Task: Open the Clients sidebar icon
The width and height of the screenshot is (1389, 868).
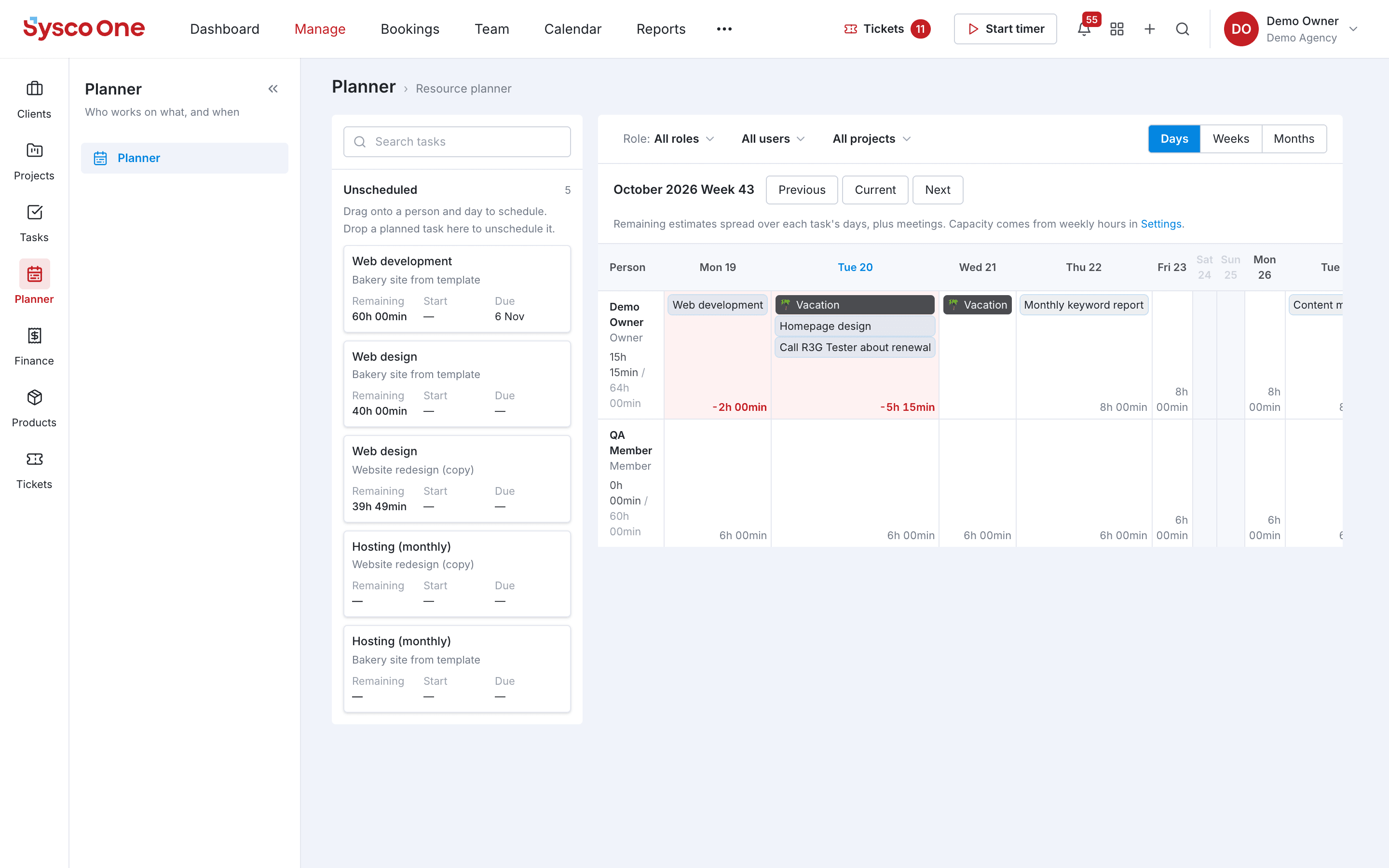Action: (34, 100)
